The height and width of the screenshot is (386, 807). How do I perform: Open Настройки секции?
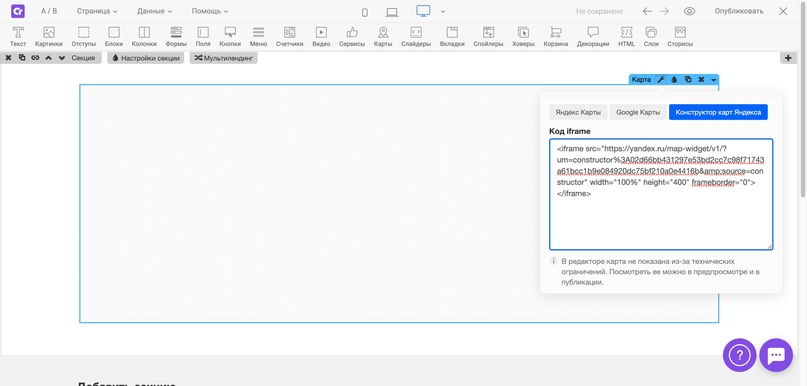(146, 58)
